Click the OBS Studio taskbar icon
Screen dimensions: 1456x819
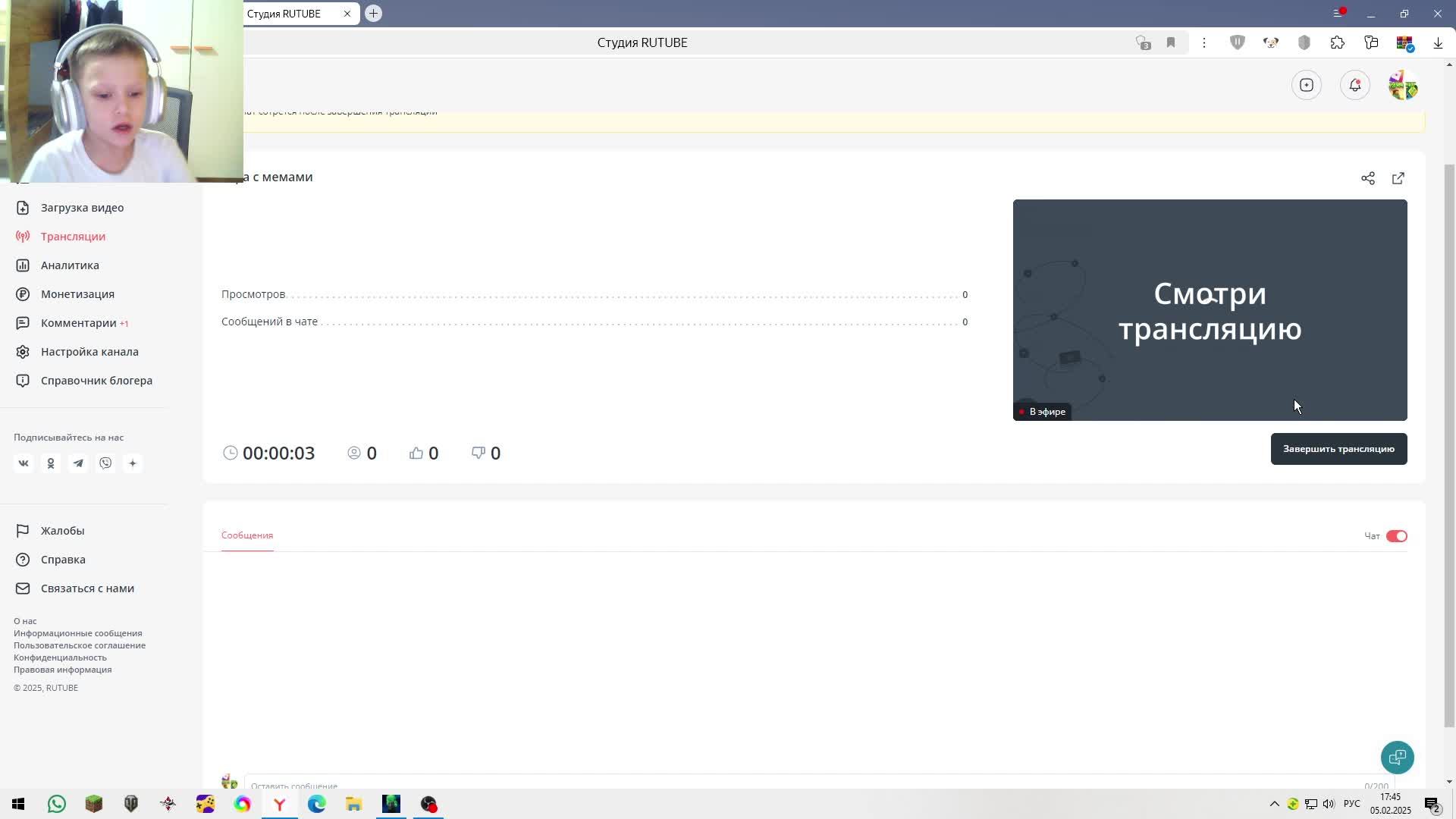428,804
